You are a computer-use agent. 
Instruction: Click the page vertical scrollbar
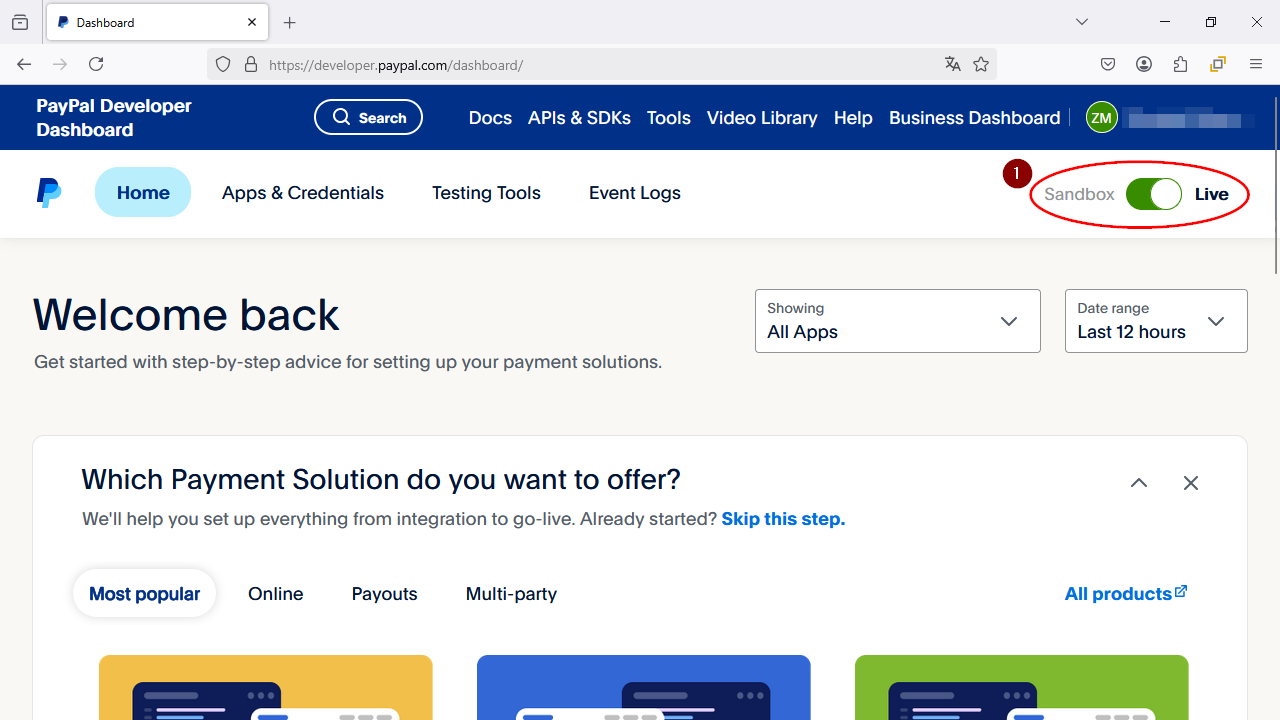[1275, 185]
